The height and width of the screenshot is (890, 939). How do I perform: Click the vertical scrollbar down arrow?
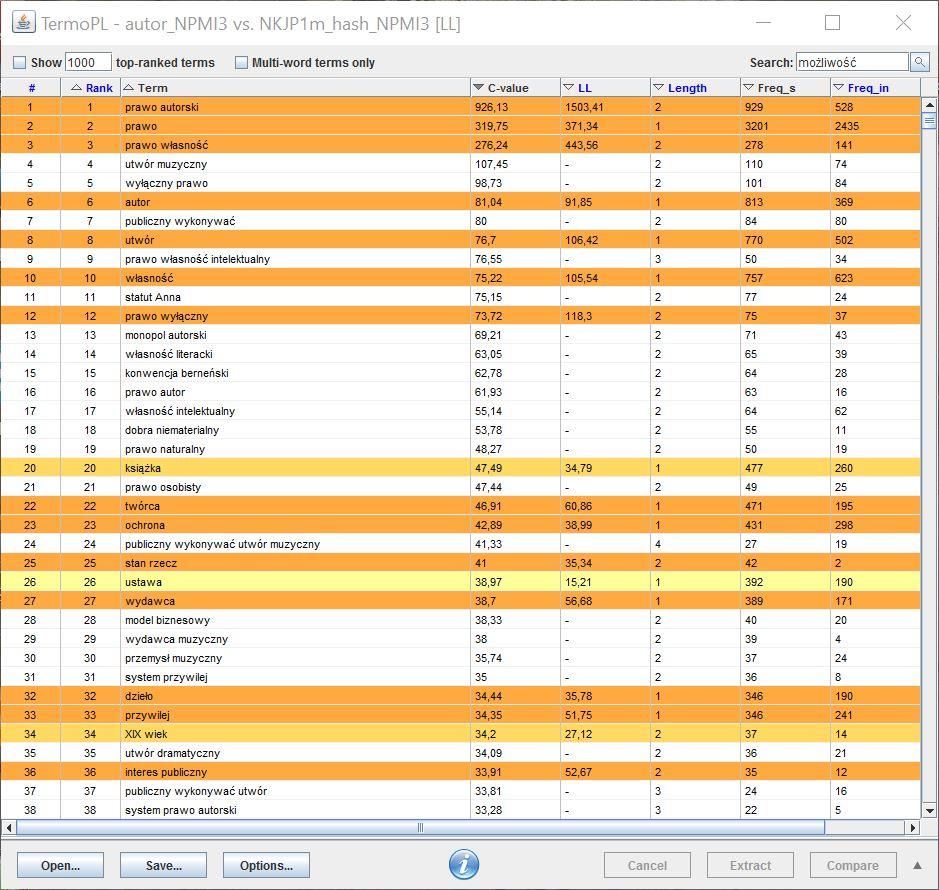929,811
